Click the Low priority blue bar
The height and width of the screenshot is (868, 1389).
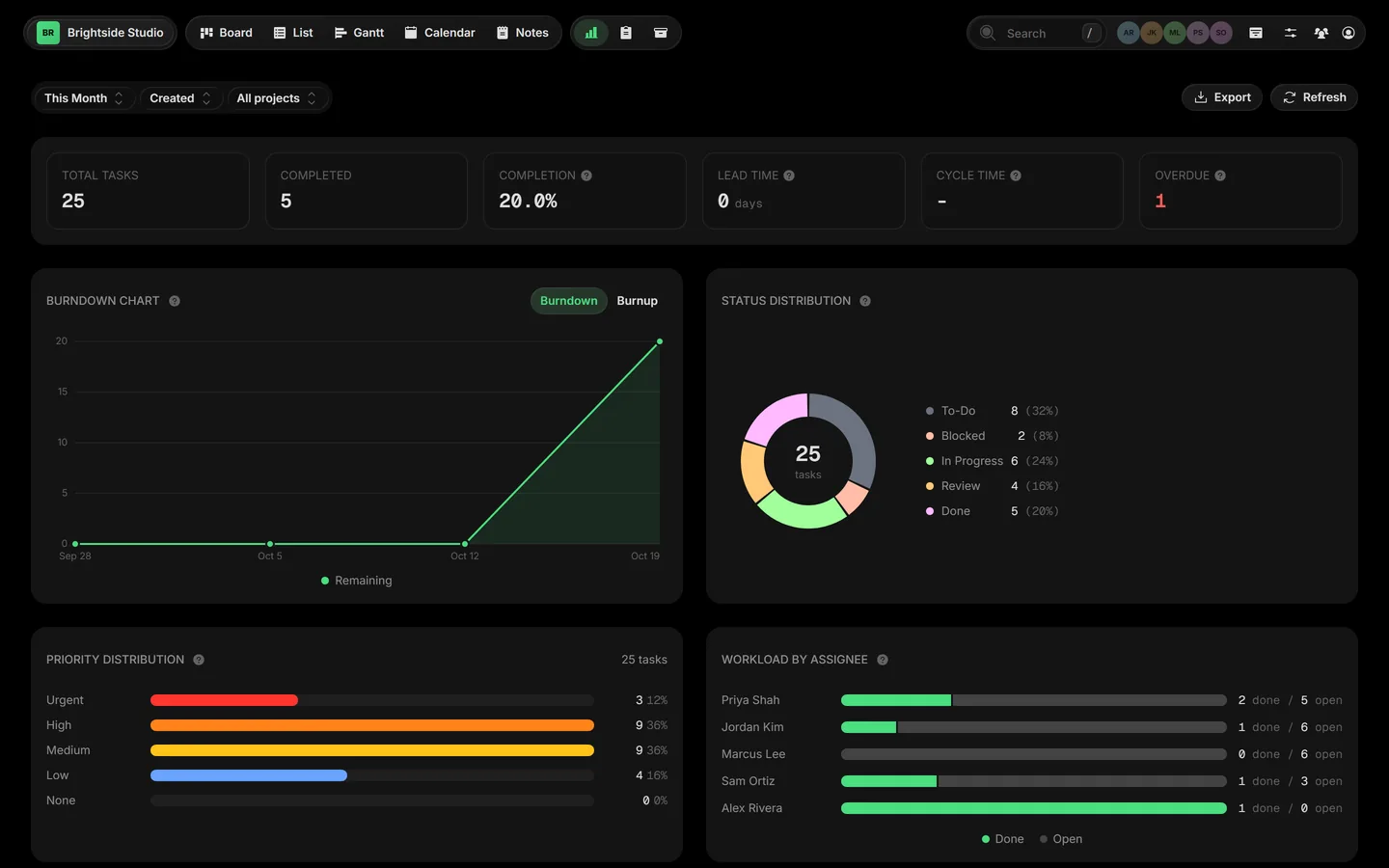coord(249,775)
